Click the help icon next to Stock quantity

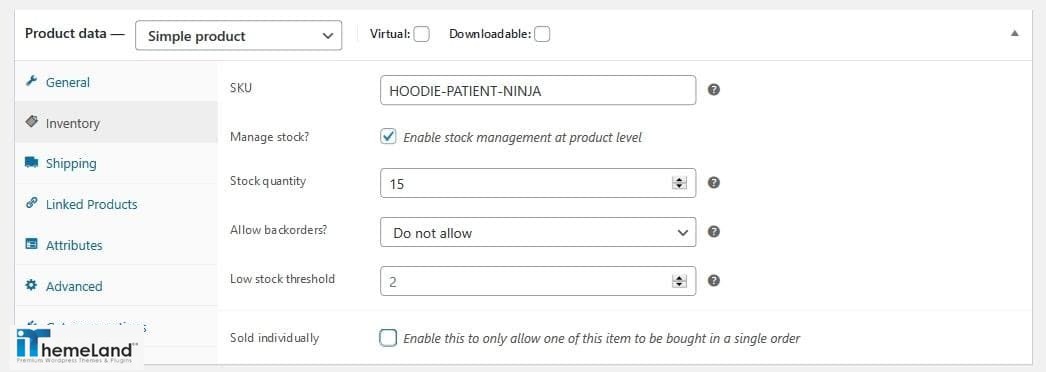click(x=713, y=182)
